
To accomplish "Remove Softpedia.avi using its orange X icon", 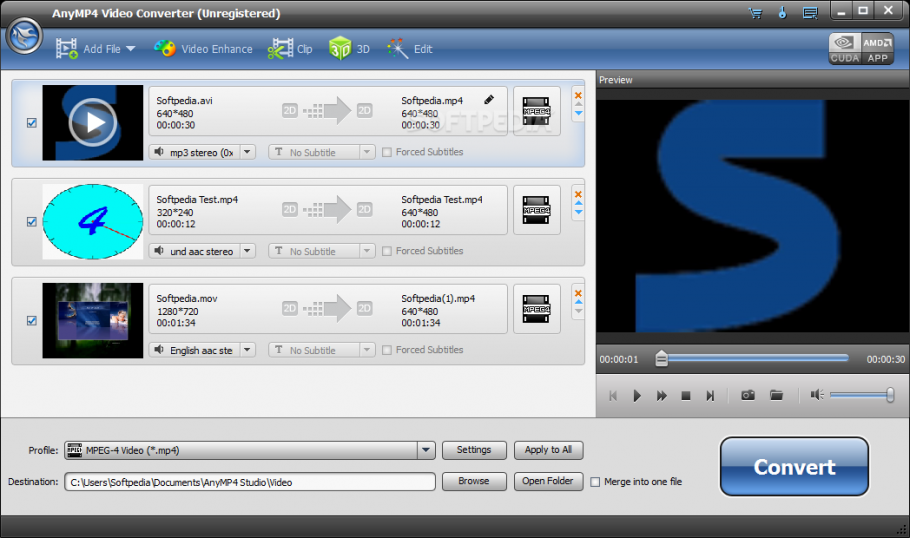I will coord(578,96).
